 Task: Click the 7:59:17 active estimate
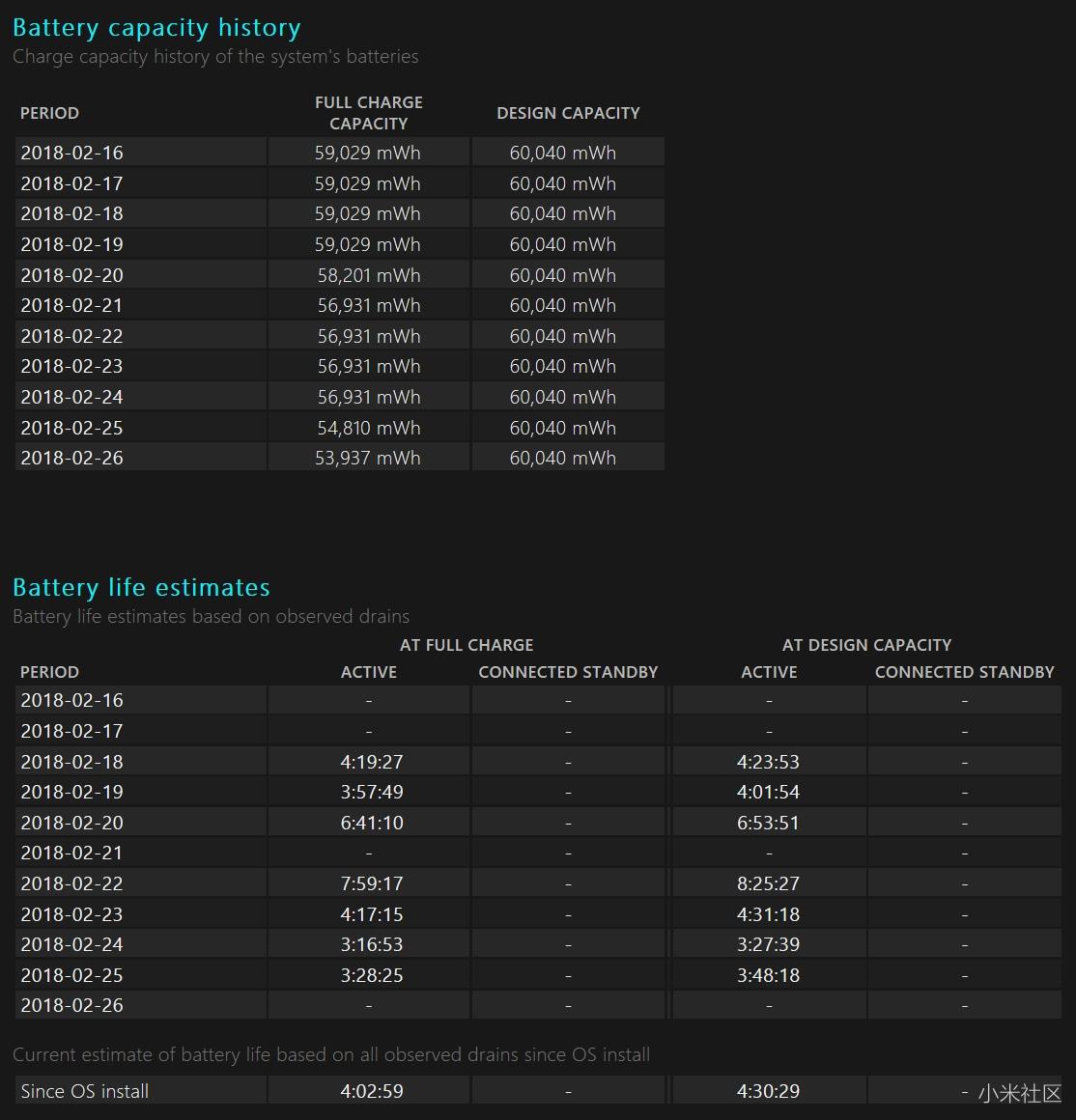click(371, 883)
